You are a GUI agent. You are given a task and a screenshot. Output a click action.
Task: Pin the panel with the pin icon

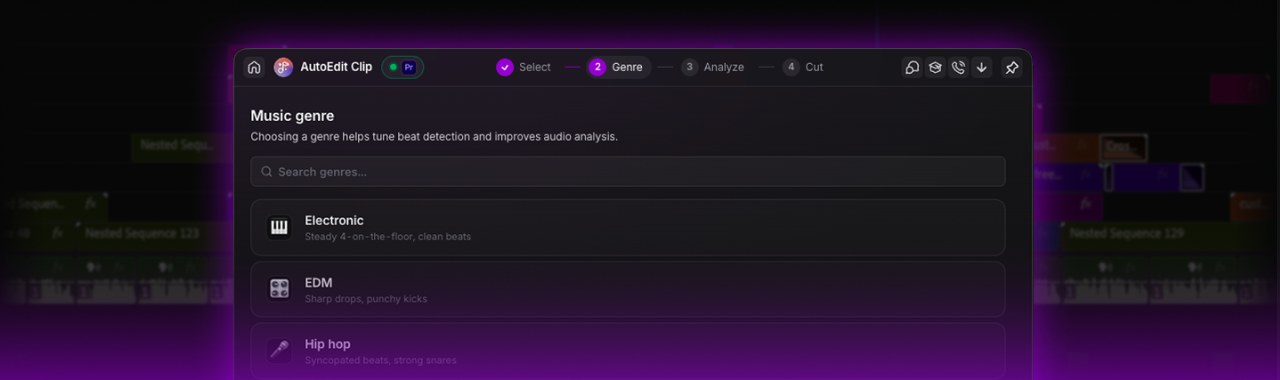coord(1011,67)
